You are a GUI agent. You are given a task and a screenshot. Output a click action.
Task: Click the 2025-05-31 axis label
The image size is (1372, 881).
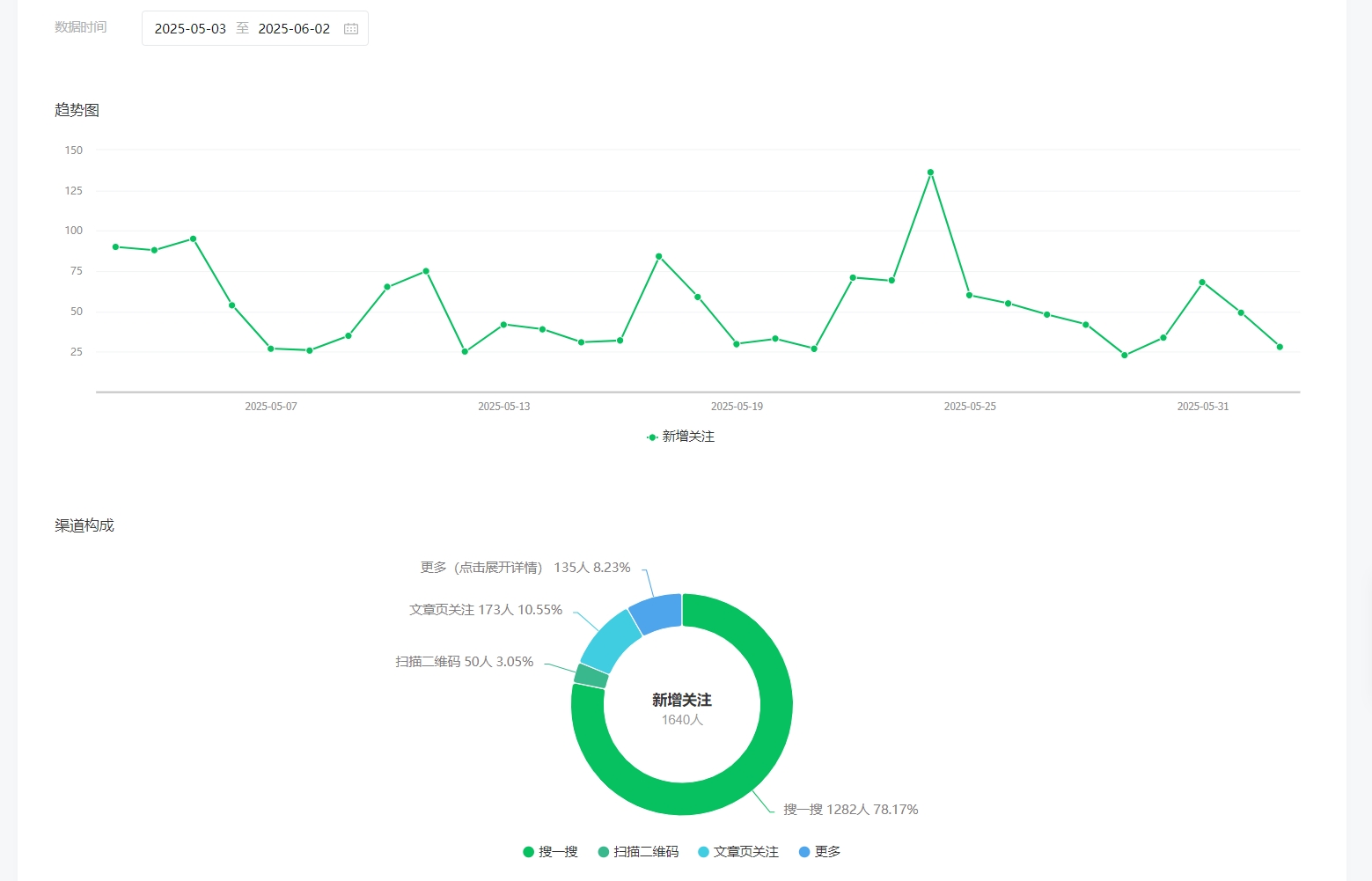1203,407
